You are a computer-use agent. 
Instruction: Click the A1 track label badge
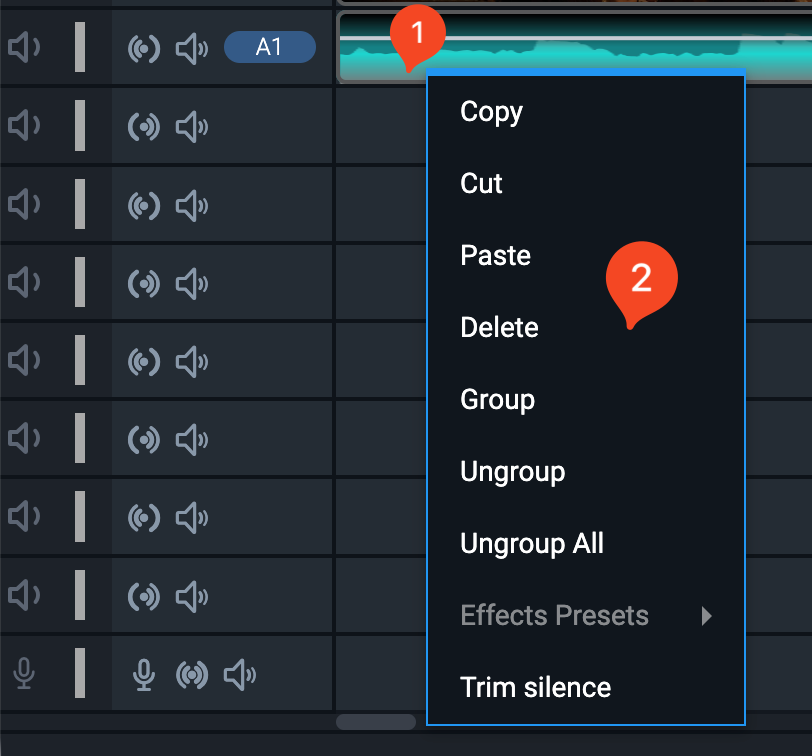click(270, 47)
